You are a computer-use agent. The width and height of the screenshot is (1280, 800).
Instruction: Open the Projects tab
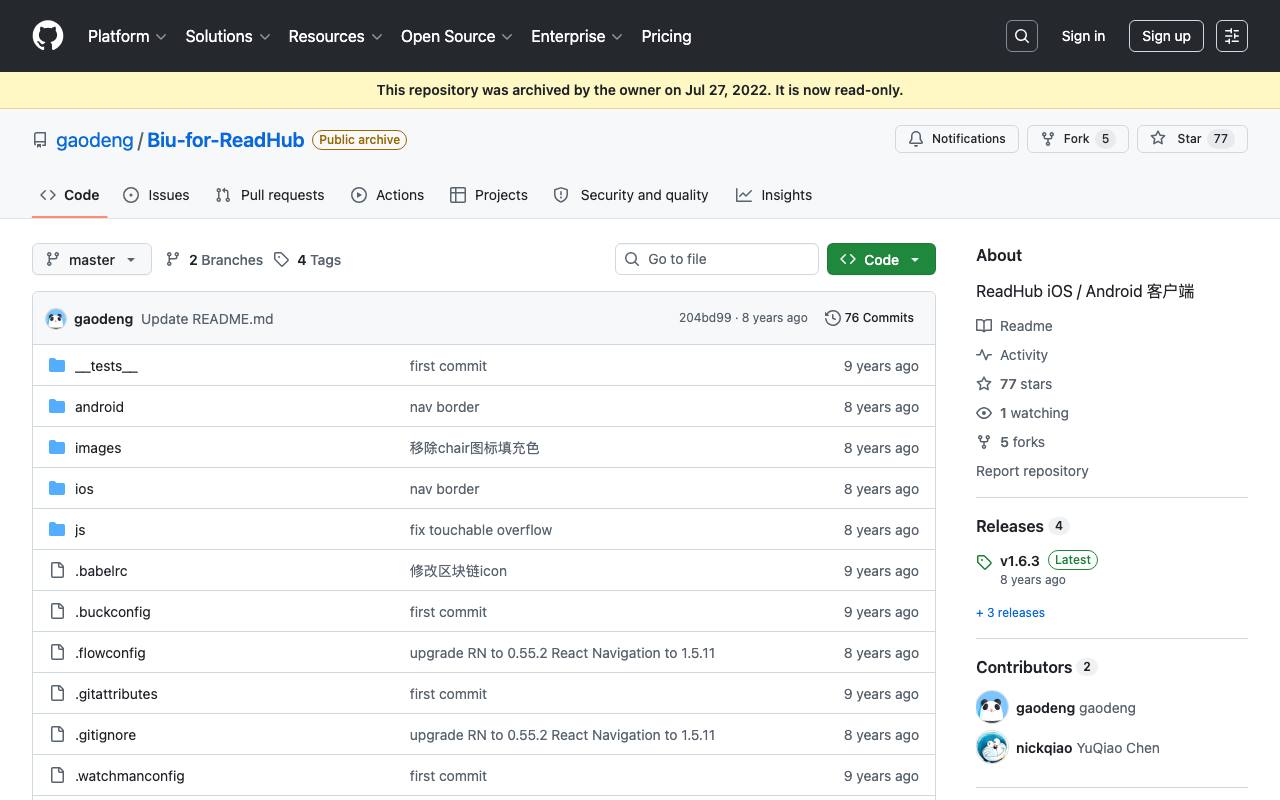(489, 195)
